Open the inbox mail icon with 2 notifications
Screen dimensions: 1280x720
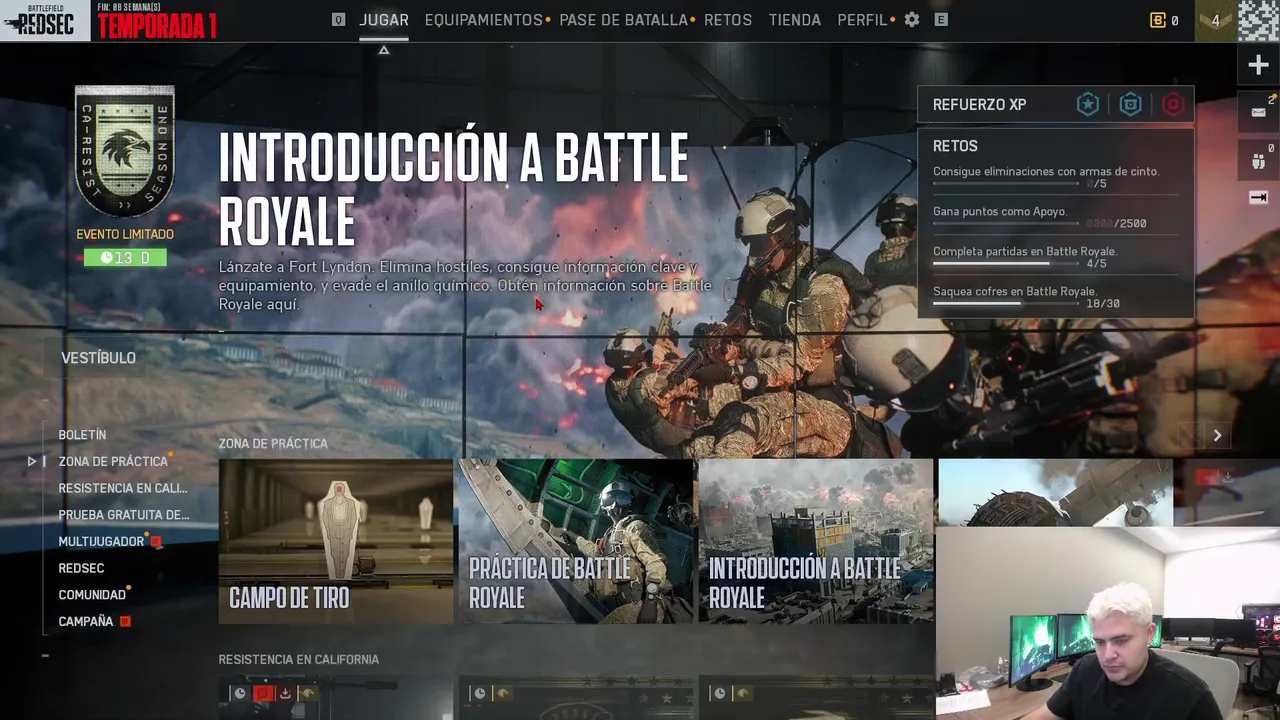[x=1258, y=112]
